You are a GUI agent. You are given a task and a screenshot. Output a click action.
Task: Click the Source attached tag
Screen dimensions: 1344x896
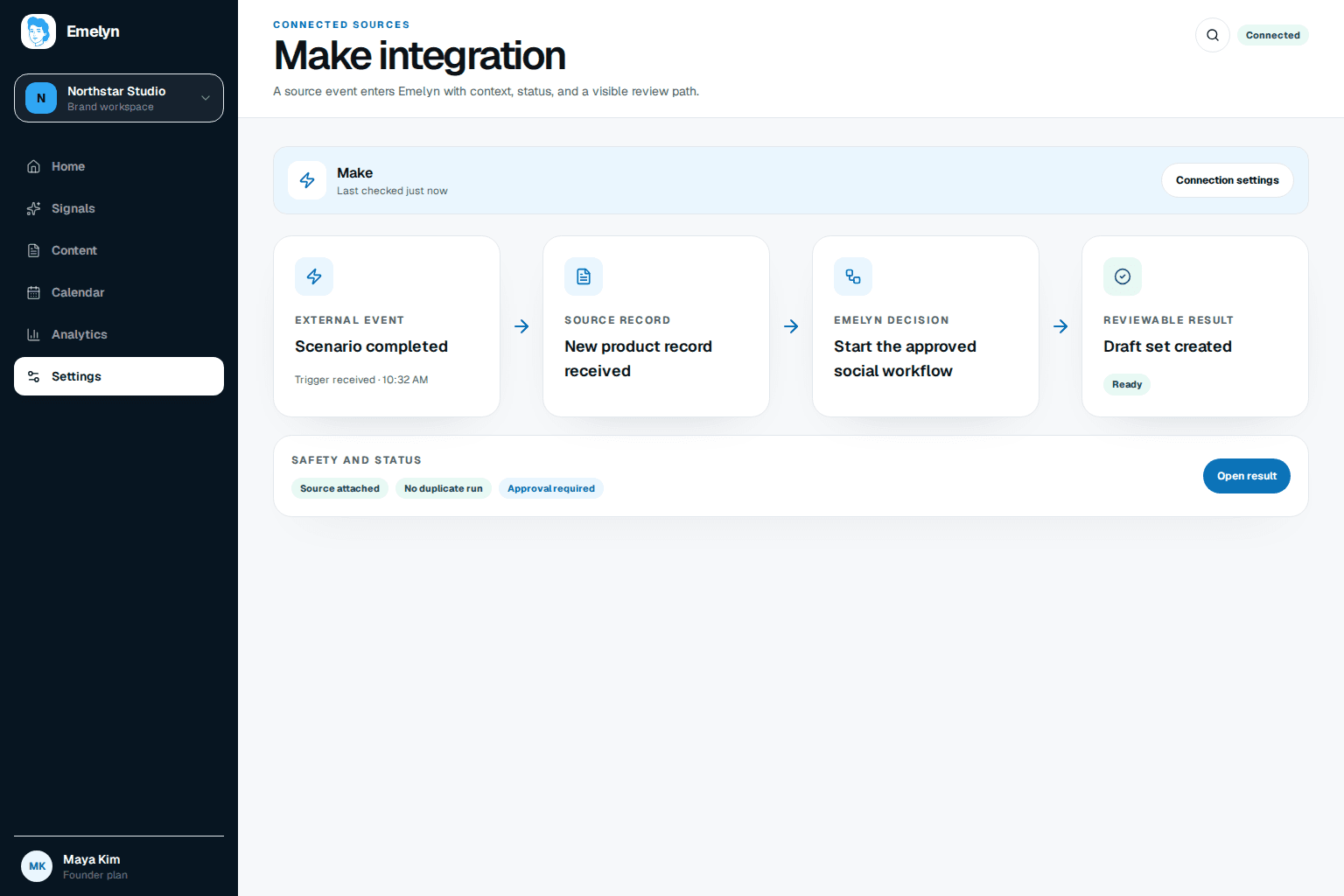339,488
